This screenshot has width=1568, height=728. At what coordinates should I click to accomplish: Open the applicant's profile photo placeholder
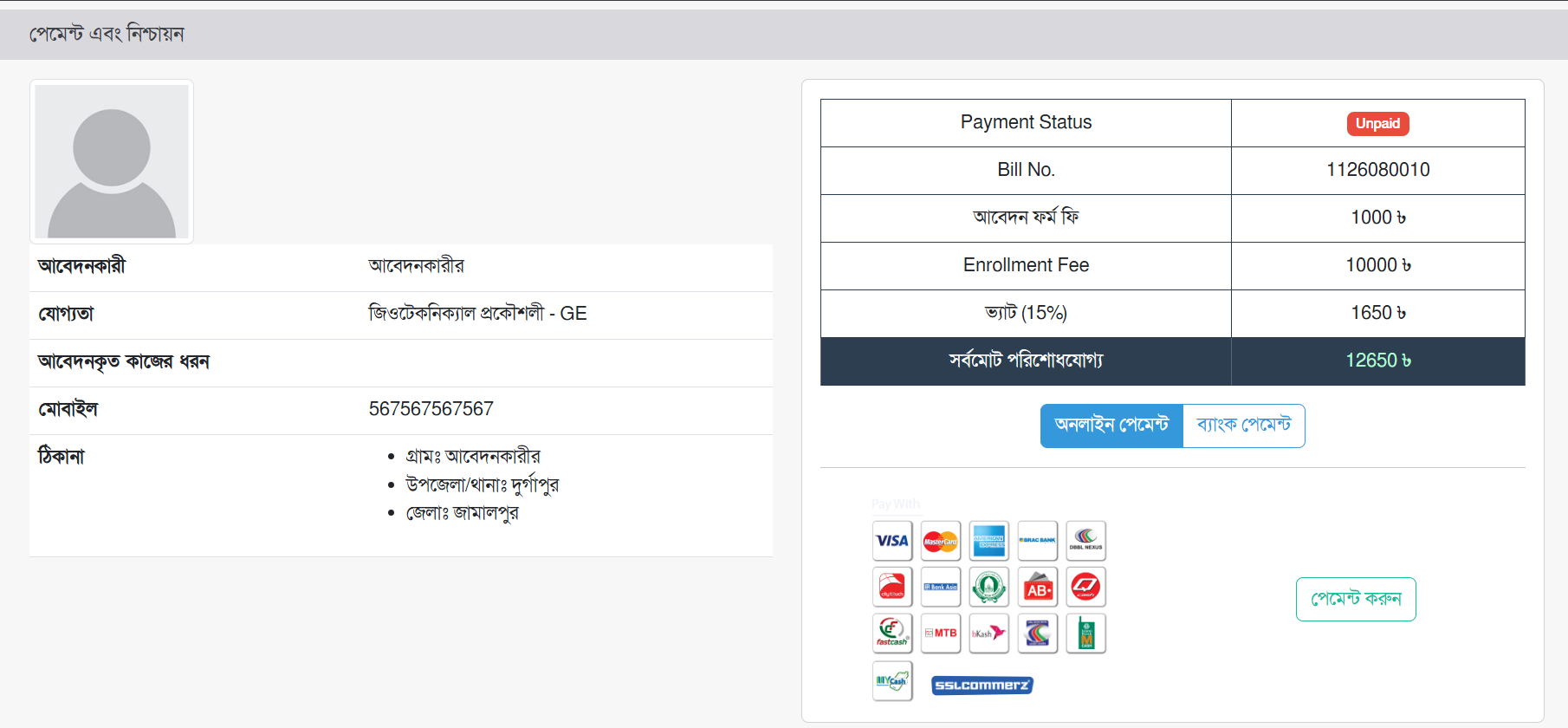point(112,161)
